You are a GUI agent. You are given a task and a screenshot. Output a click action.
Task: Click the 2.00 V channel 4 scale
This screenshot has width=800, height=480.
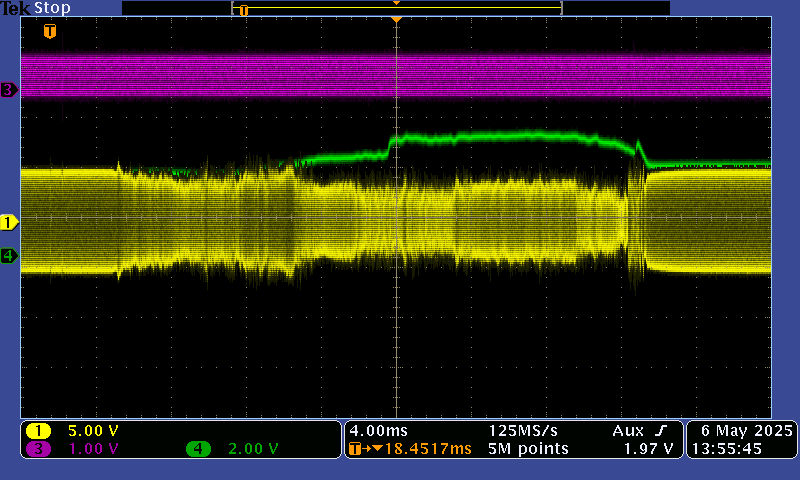[252, 449]
